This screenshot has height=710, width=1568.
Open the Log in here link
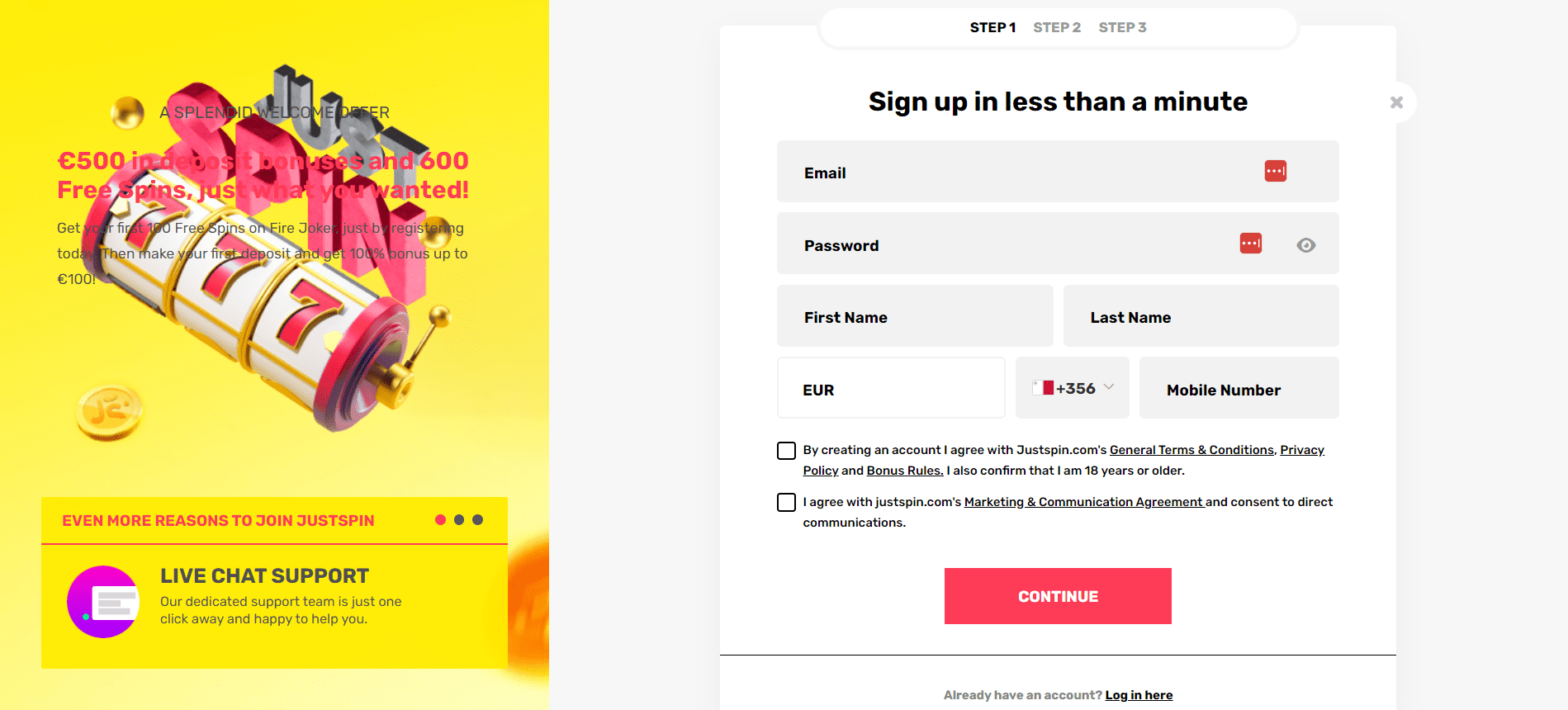[1139, 695]
